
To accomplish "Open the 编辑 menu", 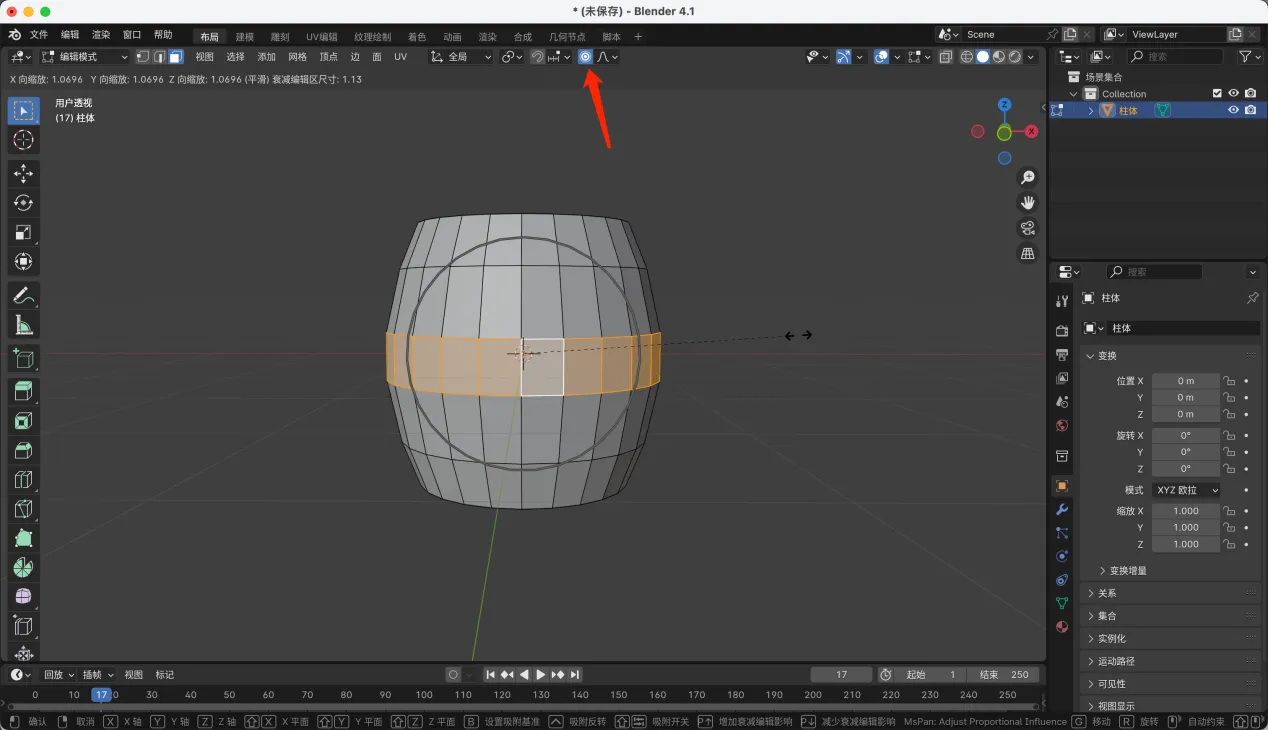I will (x=70, y=35).
